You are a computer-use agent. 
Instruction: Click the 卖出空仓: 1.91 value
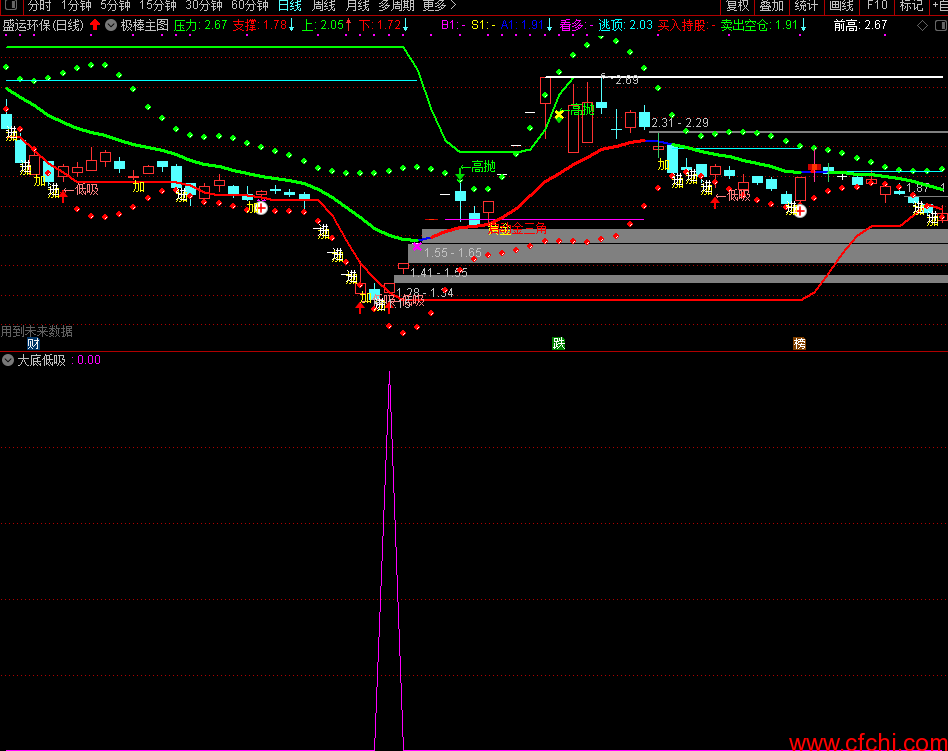point(759,25)
